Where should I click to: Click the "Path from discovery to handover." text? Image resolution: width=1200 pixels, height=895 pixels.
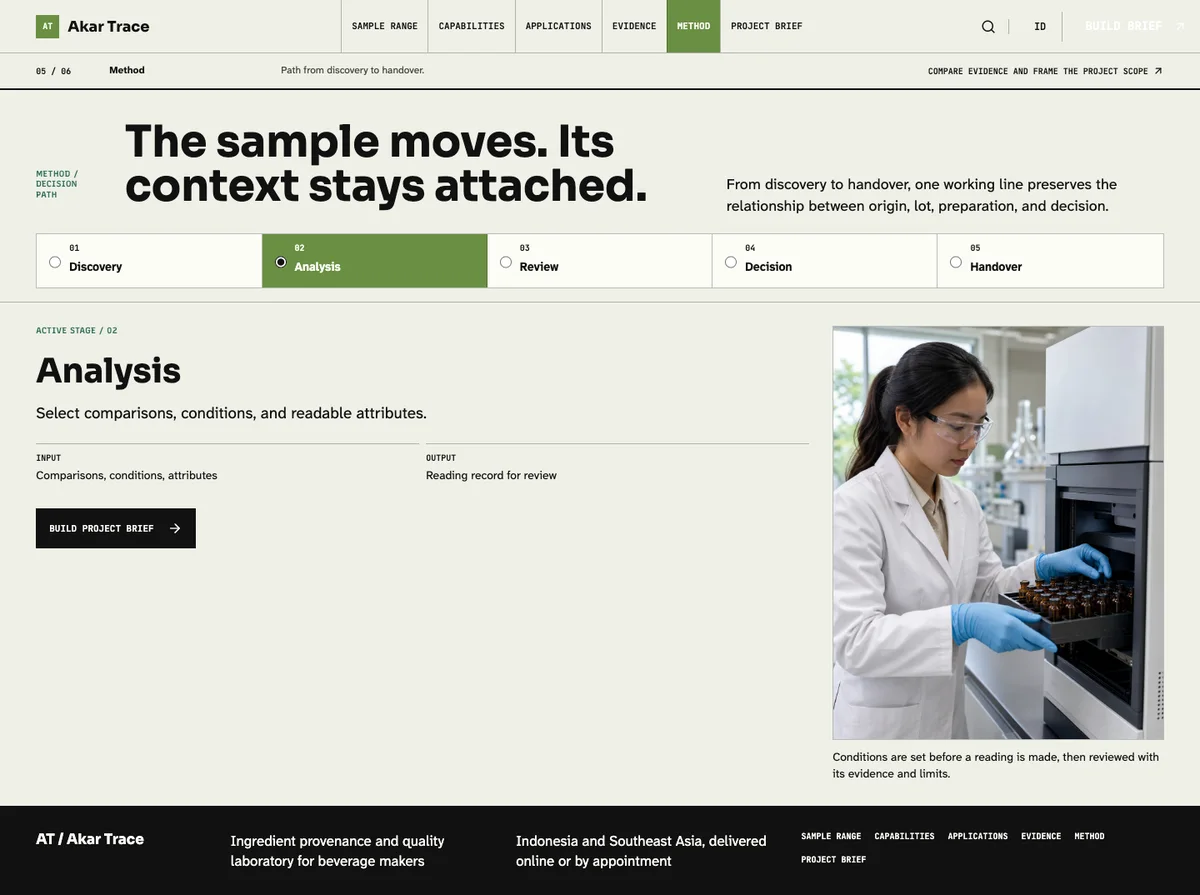click(x=353, y=70)
